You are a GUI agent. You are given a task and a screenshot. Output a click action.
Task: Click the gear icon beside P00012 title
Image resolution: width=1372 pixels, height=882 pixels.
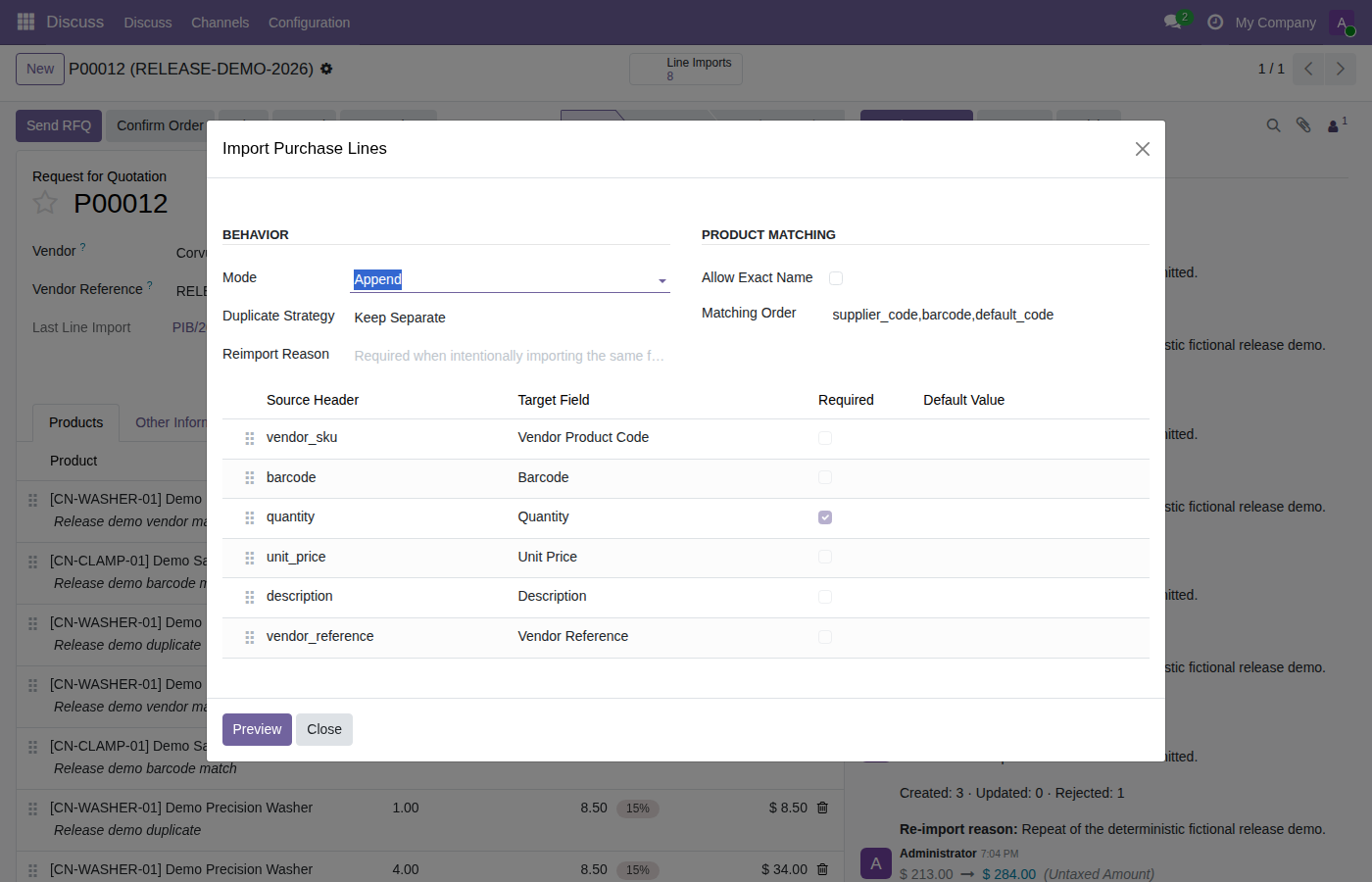point(326,69)
